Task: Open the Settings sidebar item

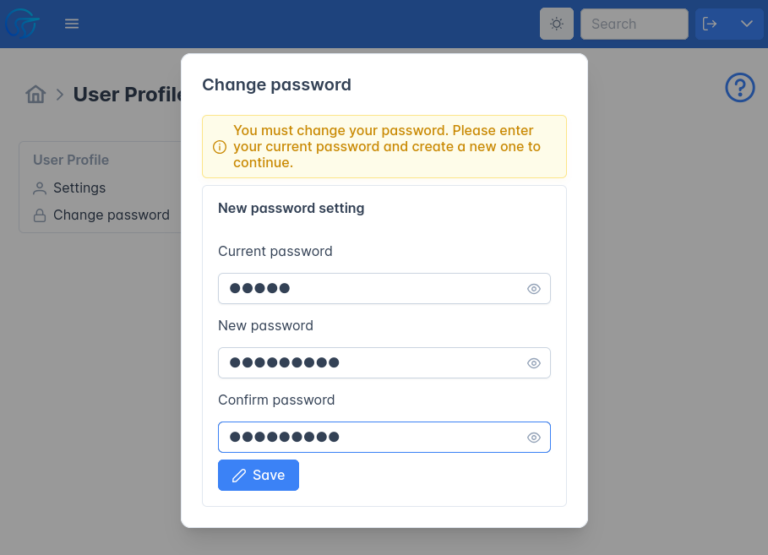Action: tap(79, 188)
